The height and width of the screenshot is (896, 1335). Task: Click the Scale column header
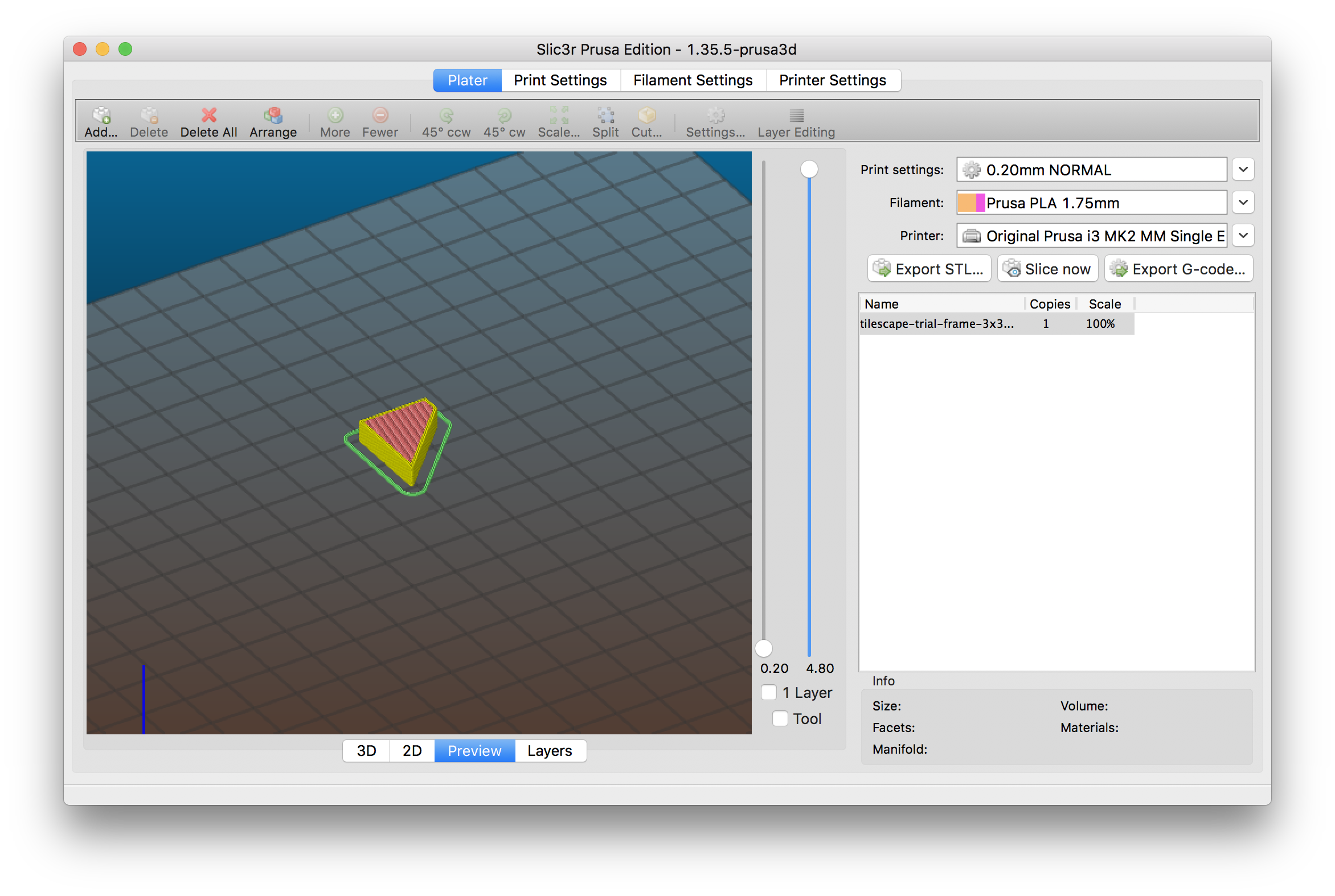click(1104, 304)
